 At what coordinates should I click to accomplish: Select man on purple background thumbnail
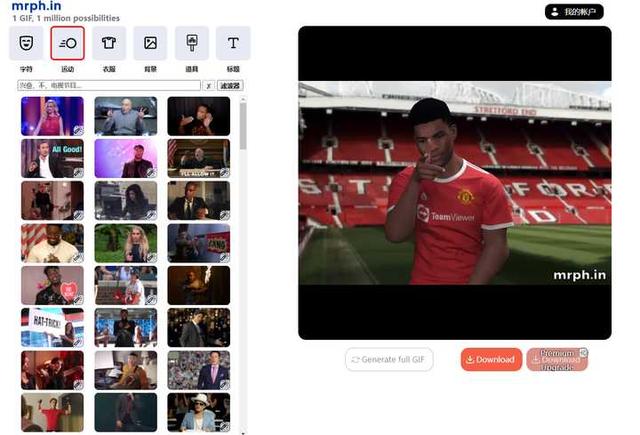pyautogui.click(x=126, y=158)
